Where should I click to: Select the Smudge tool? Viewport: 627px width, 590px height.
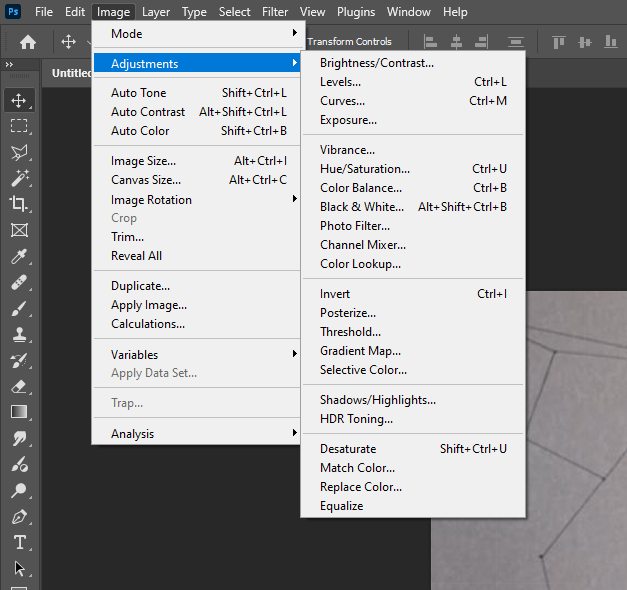click(19, 438)
